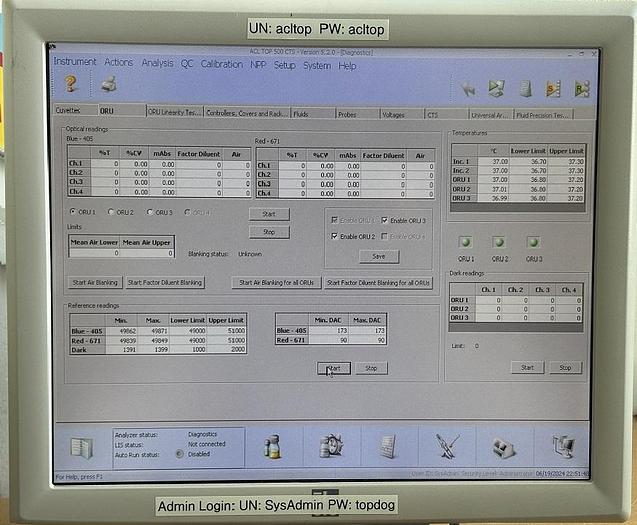Click the green R arrow toolbar icon
637x525 pixels.
point(581,89)
